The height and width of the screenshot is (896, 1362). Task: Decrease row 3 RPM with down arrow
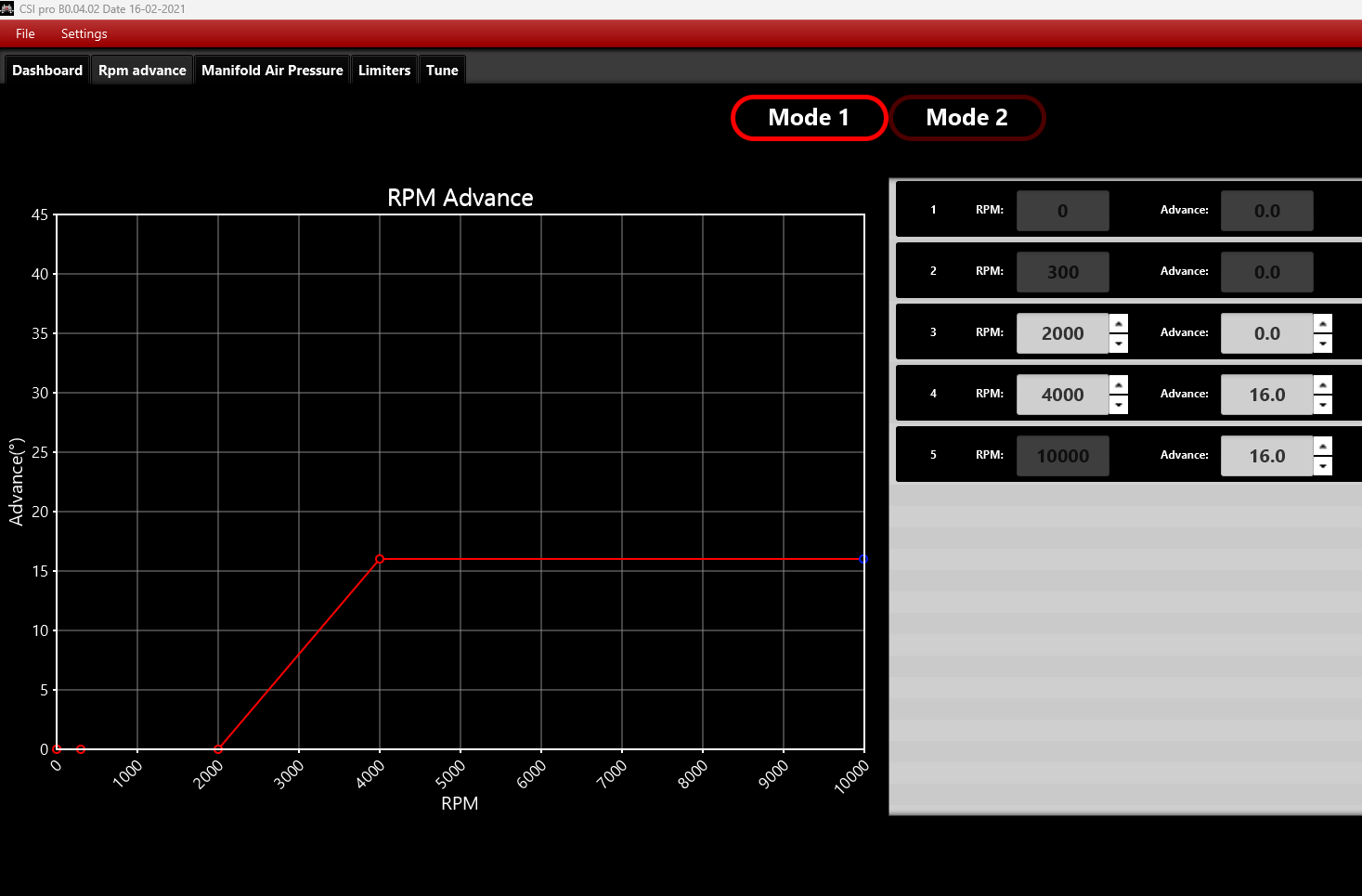pos(1119,344)
